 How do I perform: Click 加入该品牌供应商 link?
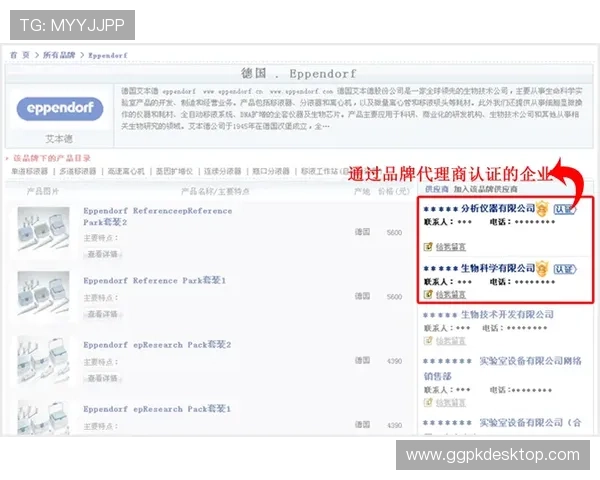[486, 189]
